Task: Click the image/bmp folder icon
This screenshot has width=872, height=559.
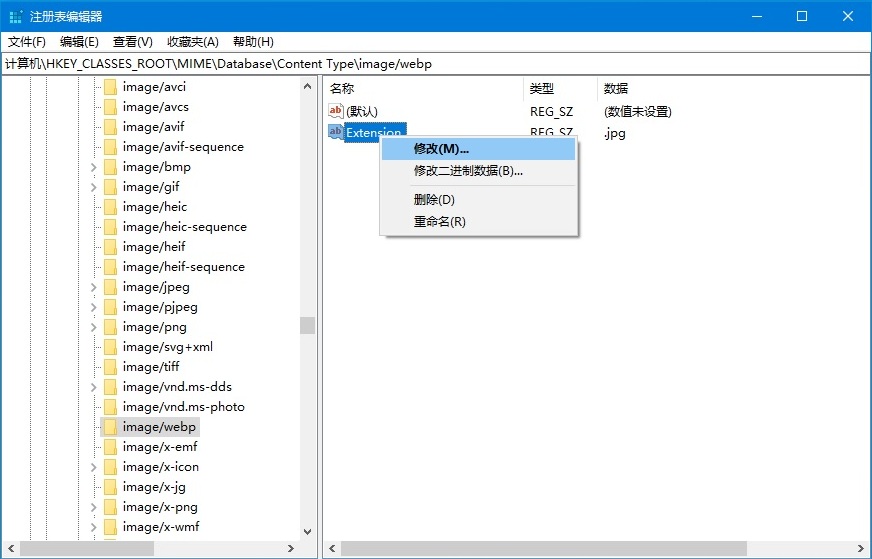Action: (x=110, y=167)
